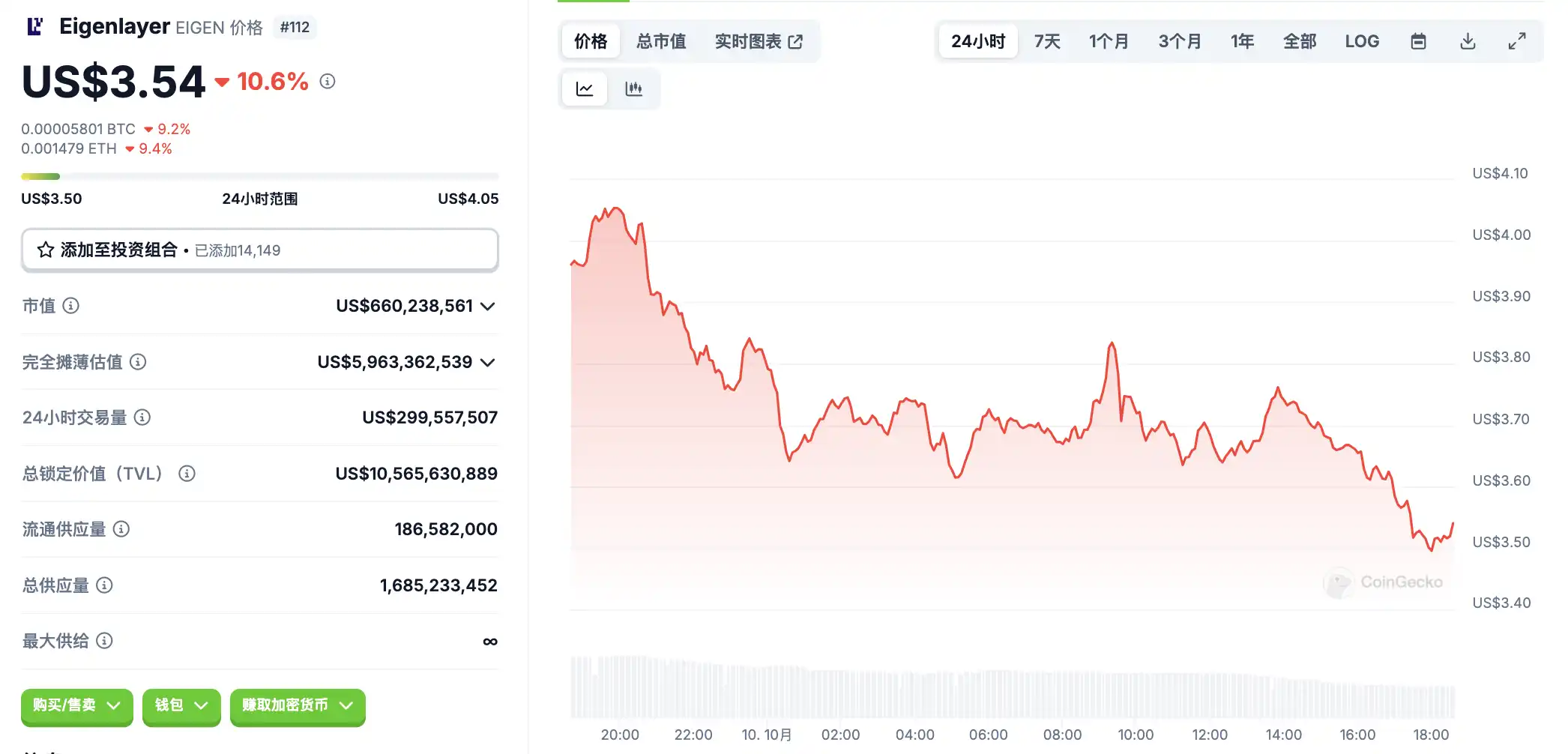
Task: Click the info icon next to 流通供应量
Action: click(121, 529)
